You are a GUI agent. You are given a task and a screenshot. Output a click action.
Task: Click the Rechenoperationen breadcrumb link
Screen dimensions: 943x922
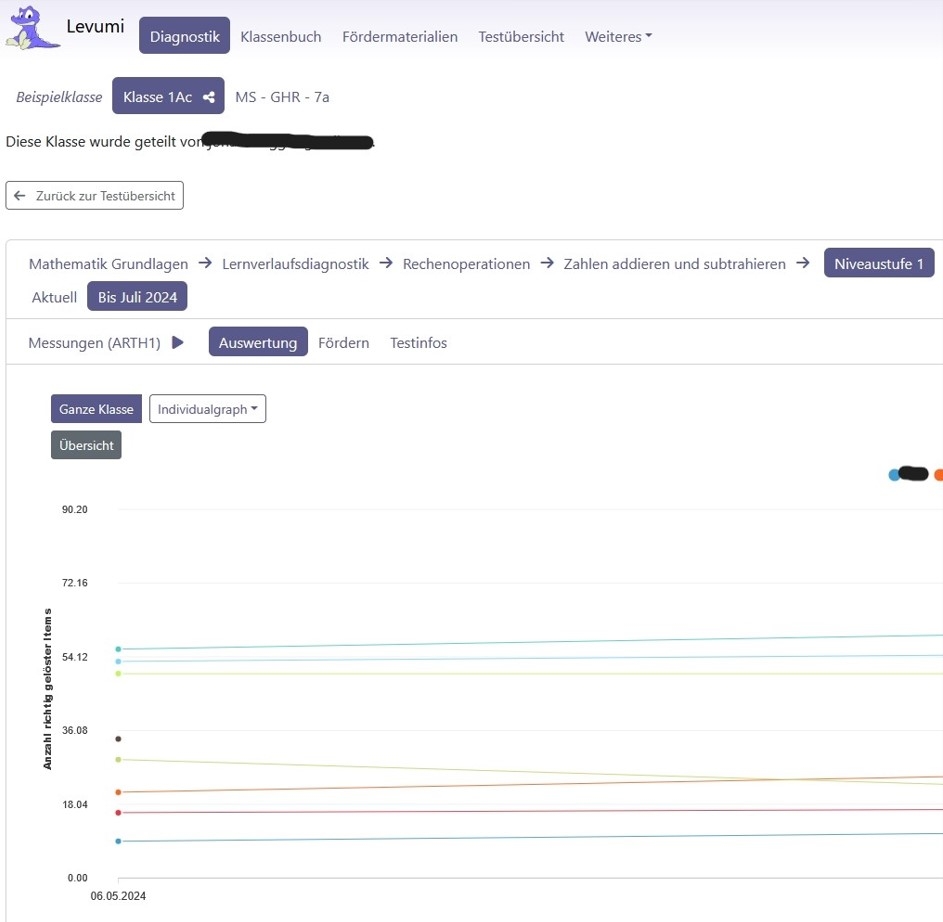(466, 264)
